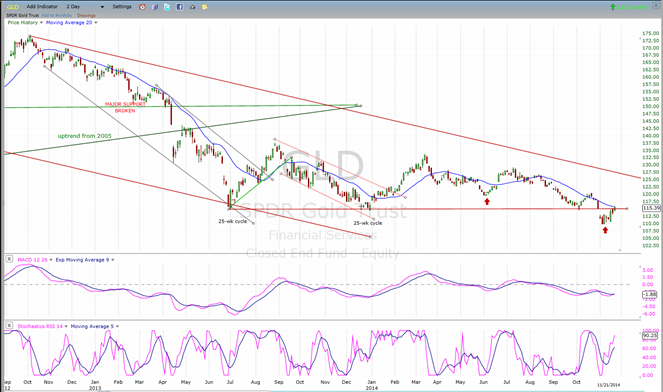The image size is (663, 392).
Task: Click the red target icon in toolbar
Action: click(142, 7)
